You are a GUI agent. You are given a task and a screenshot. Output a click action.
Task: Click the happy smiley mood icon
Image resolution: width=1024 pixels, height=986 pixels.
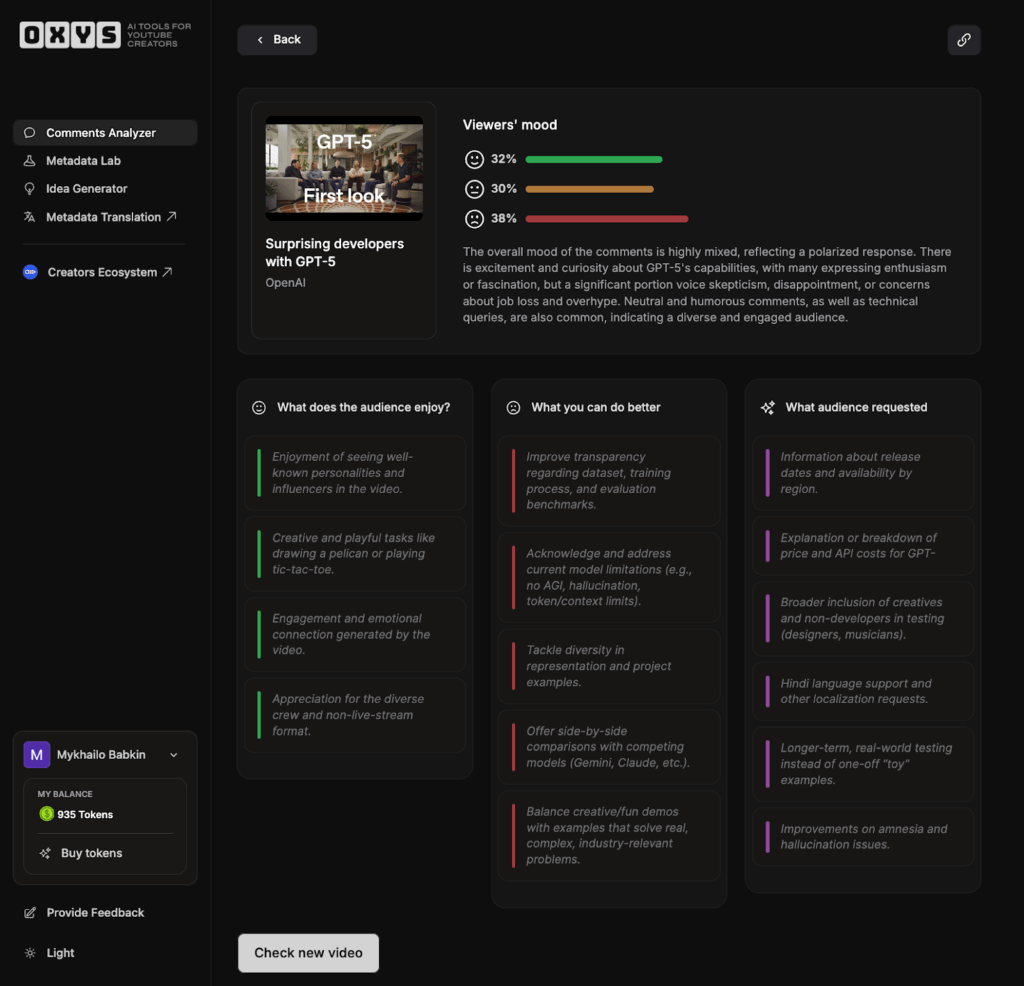tap(475, 159)
